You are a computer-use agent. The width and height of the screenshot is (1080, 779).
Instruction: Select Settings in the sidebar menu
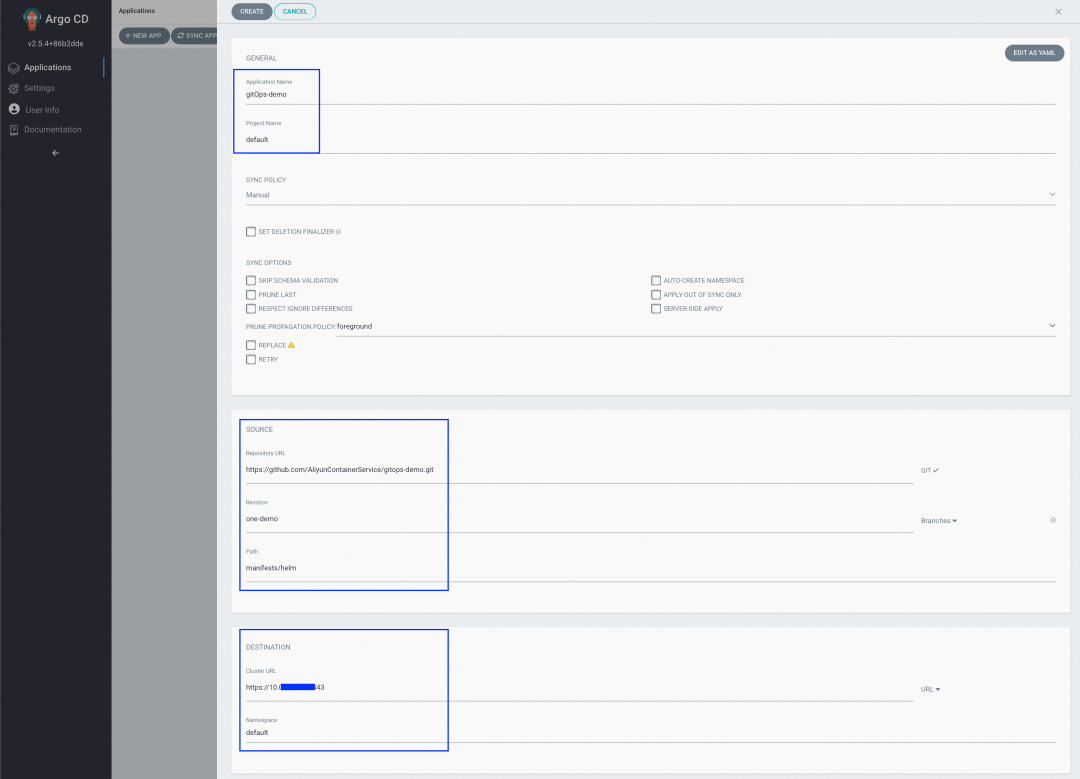click(39, 88)
